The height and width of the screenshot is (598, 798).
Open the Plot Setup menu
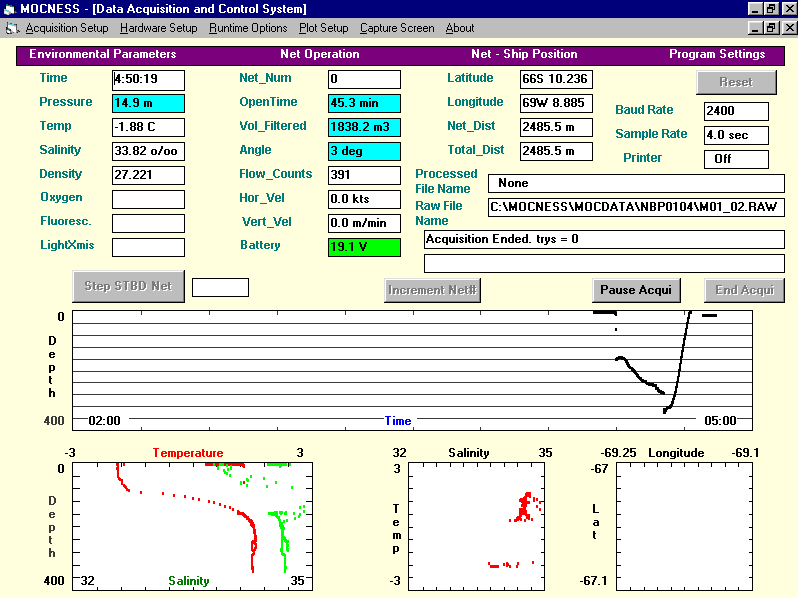coord(323,28)
